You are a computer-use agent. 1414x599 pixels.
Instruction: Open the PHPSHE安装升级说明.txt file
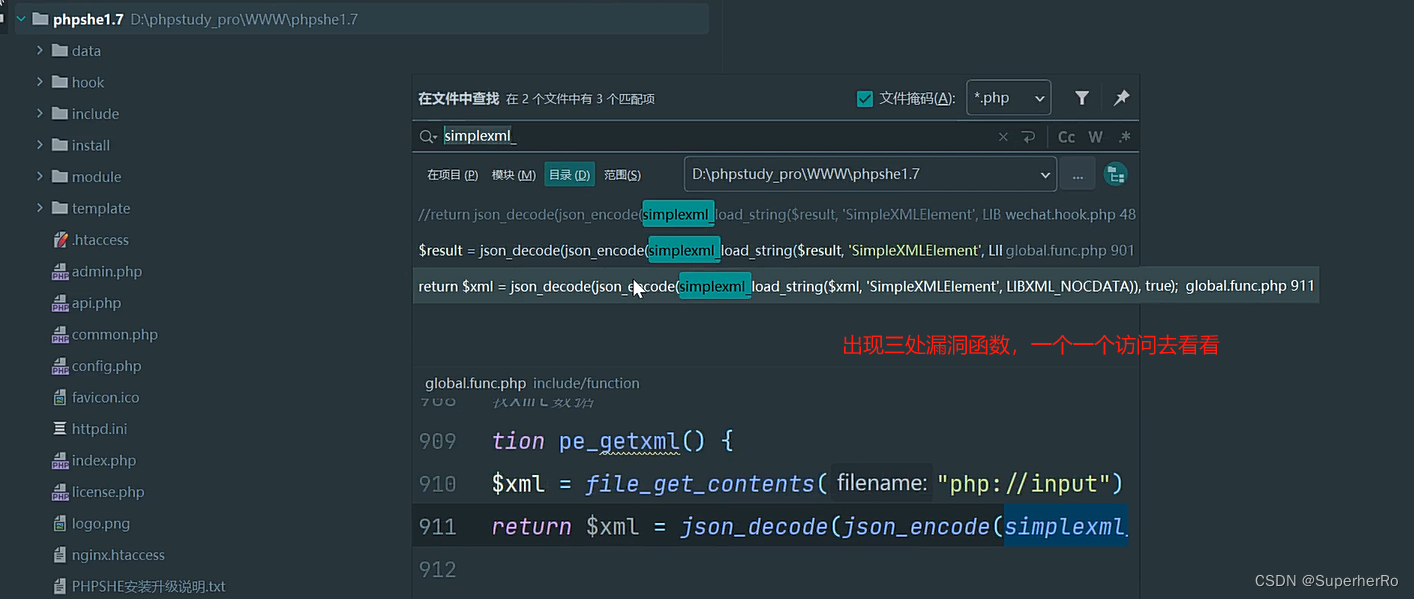(x=147, y=586)
